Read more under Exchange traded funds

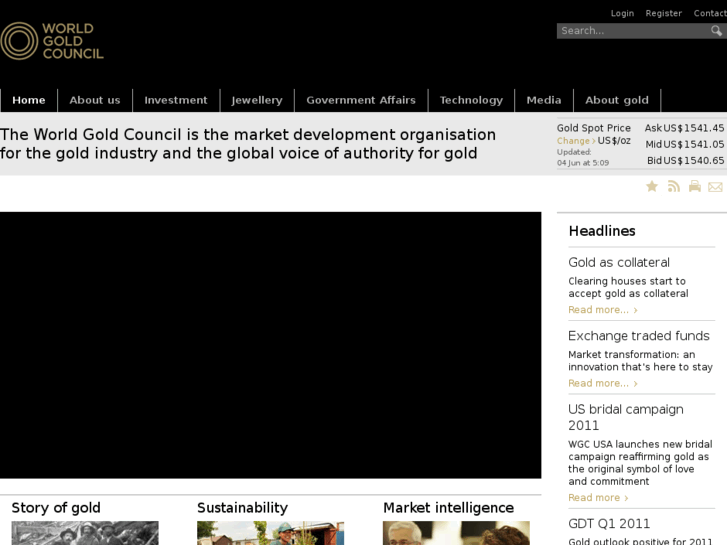pyautogui.click(x=603, y=384)
